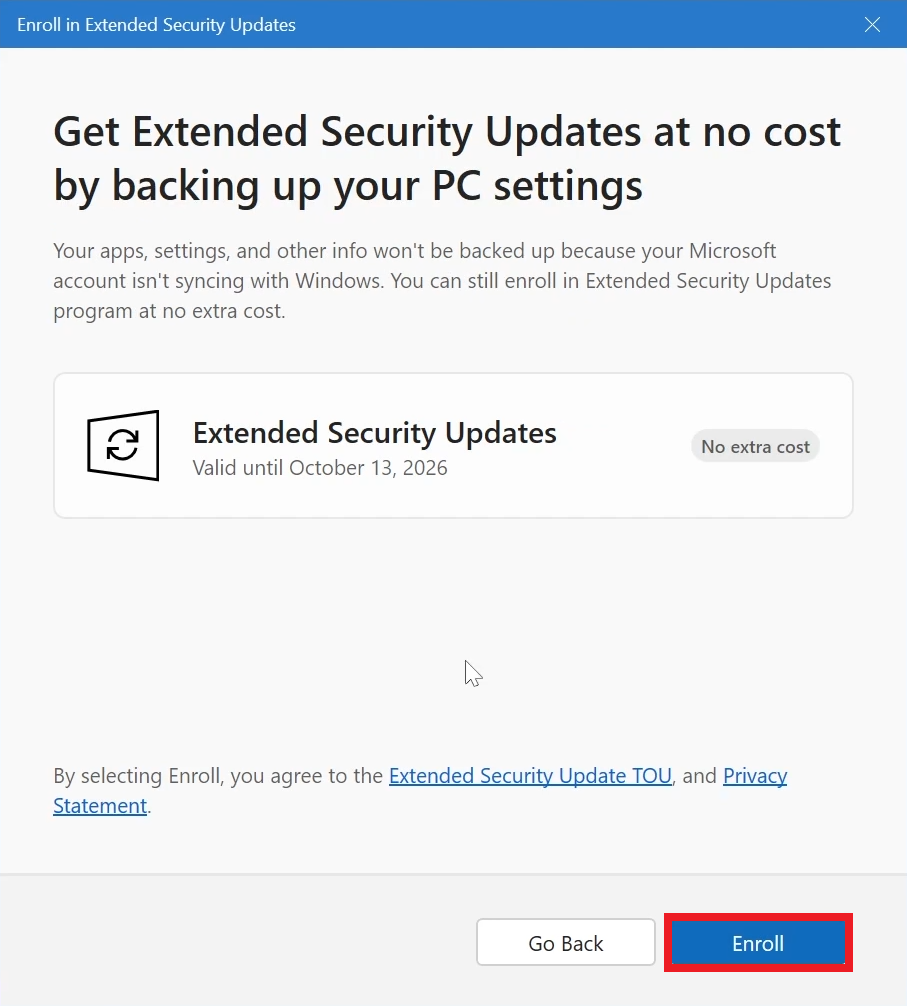Click the Get Extended Security Updates heading

[x=447, y=158]
